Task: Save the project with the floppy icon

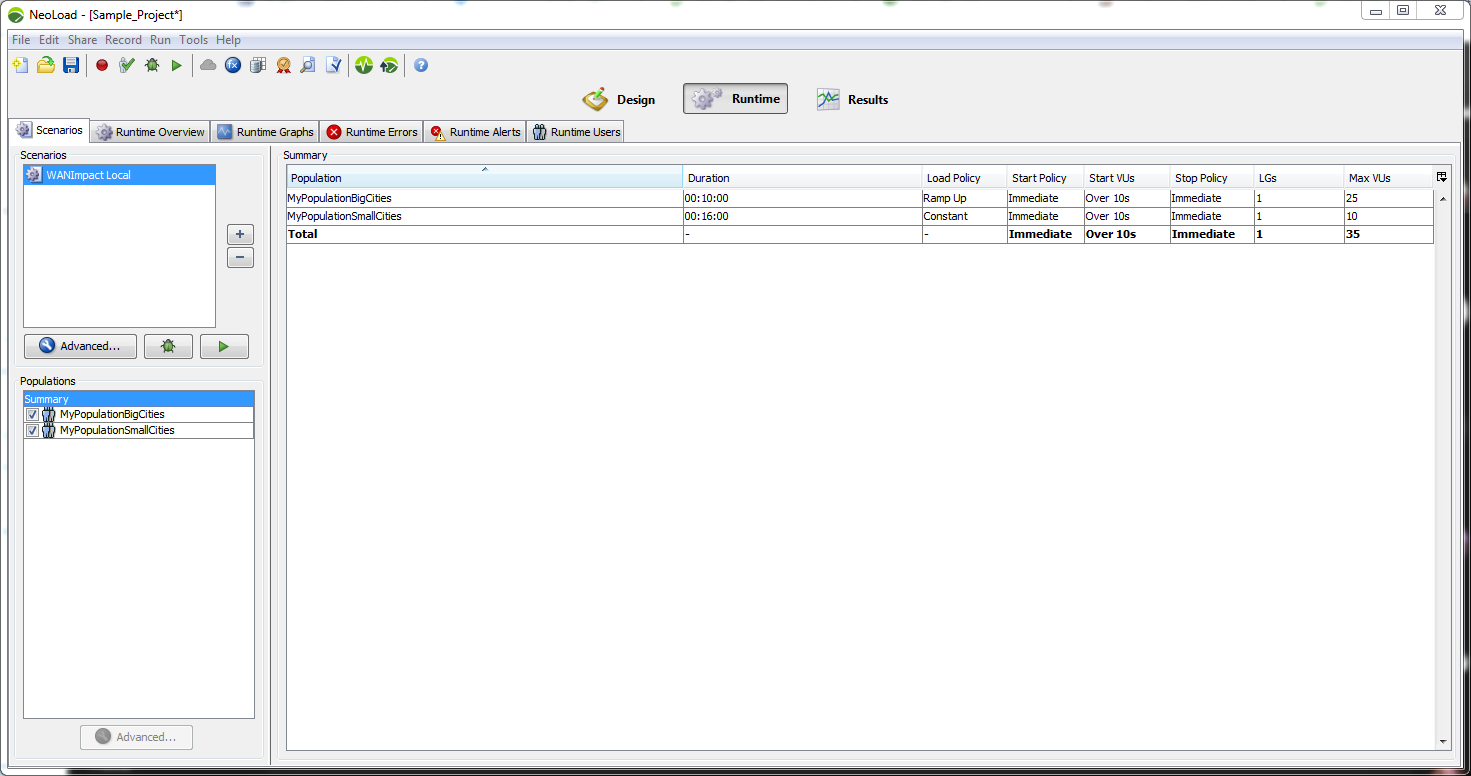Action: click(x=71, y=65)
